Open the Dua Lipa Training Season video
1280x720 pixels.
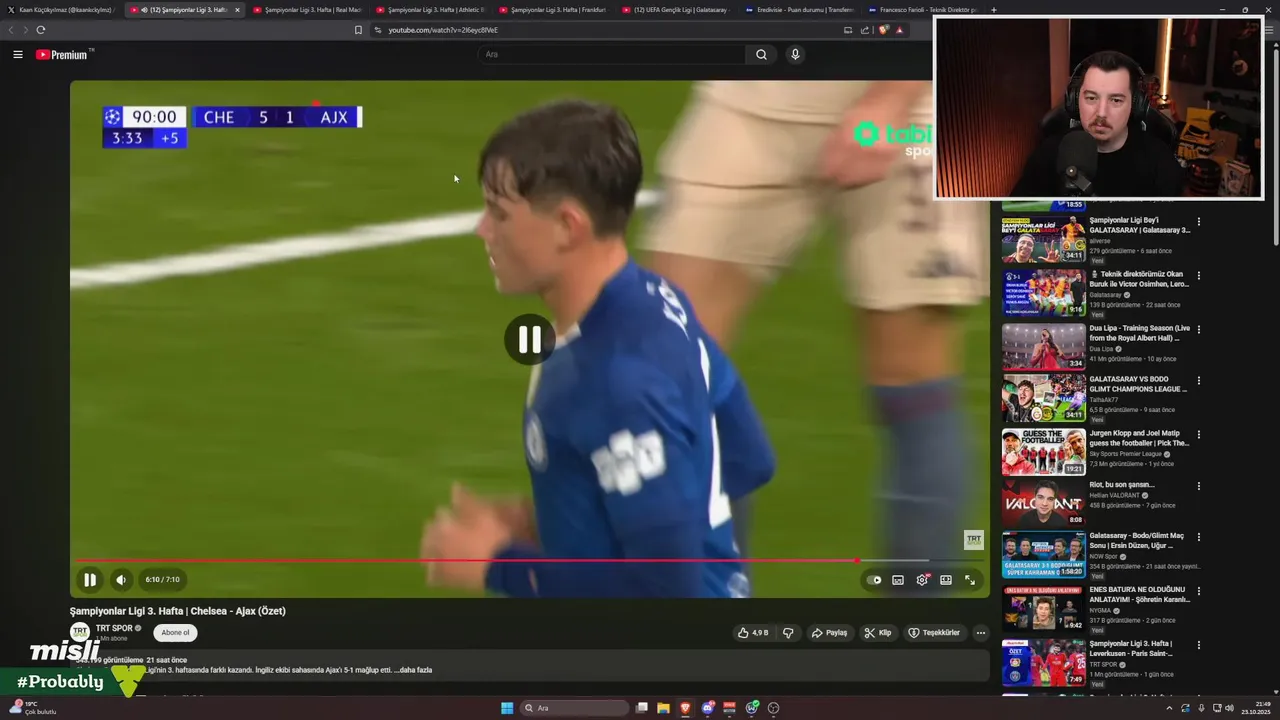click(1140, 333)
